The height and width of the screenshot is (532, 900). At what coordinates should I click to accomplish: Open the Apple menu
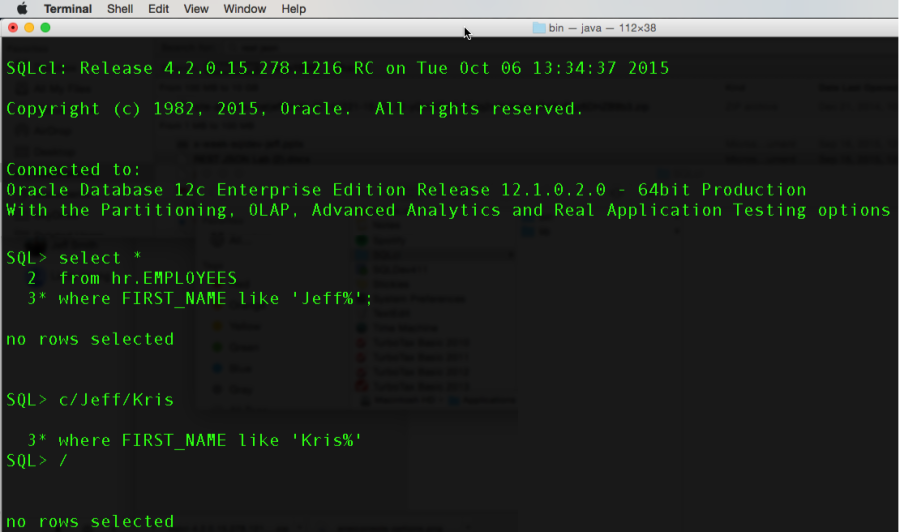pyautogui.click(x=22, y=9)
